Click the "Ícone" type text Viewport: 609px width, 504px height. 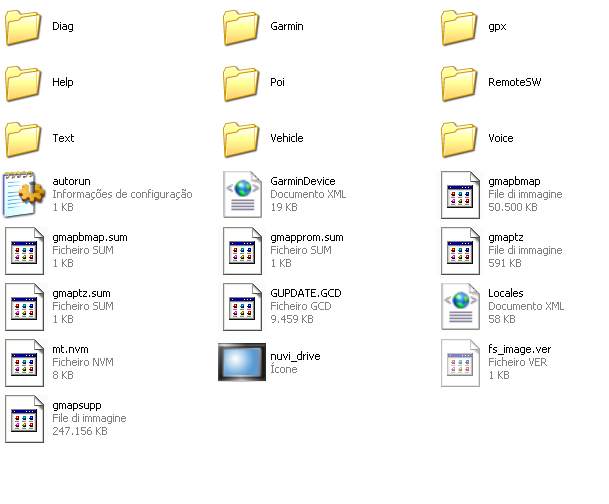point(284,369)
